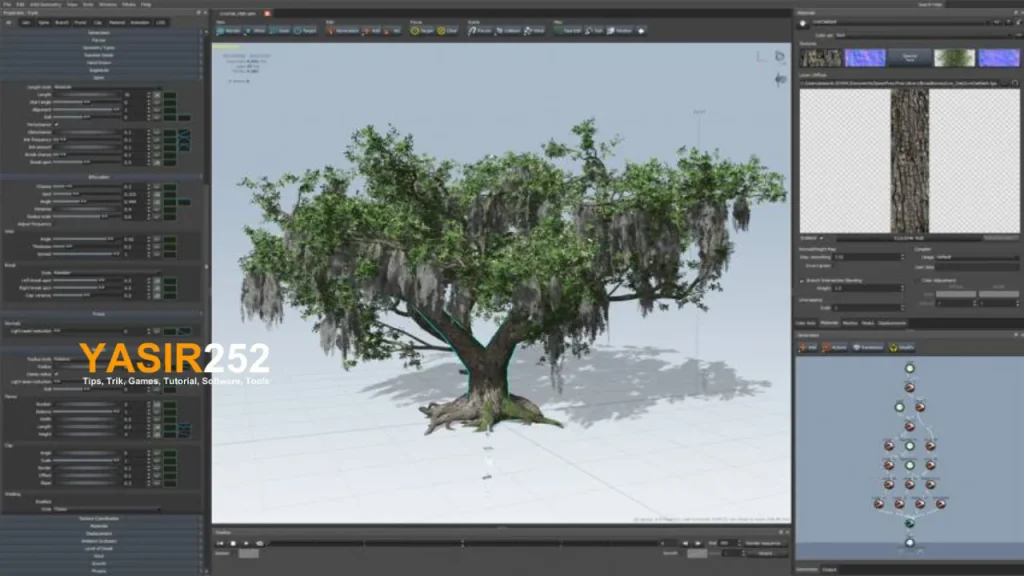Viewport: 1024px width, 576px height.
Task: Toggle Branch Intersection Blending checkbox
Action: (x=803, y=280)
